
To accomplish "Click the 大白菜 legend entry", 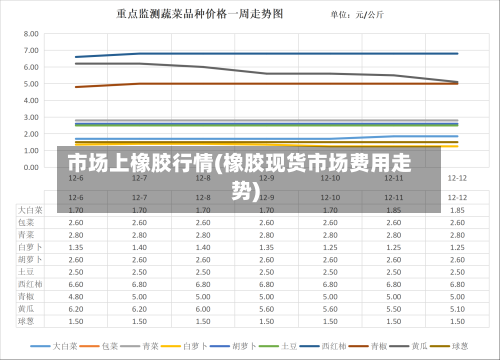I will [x=54, y=346].
